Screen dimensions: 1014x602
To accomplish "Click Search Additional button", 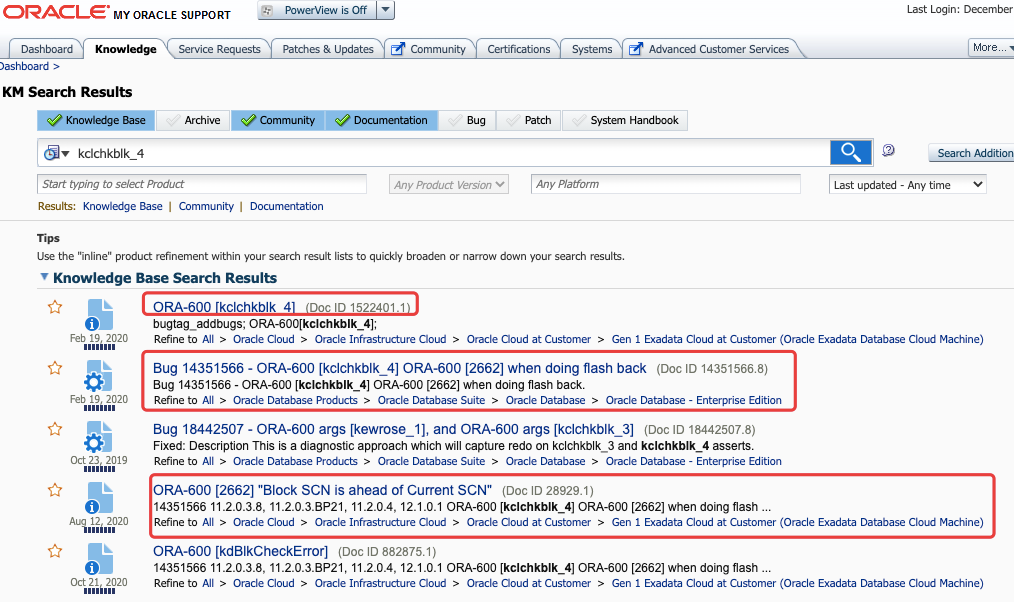I will (x=971, y=153).
